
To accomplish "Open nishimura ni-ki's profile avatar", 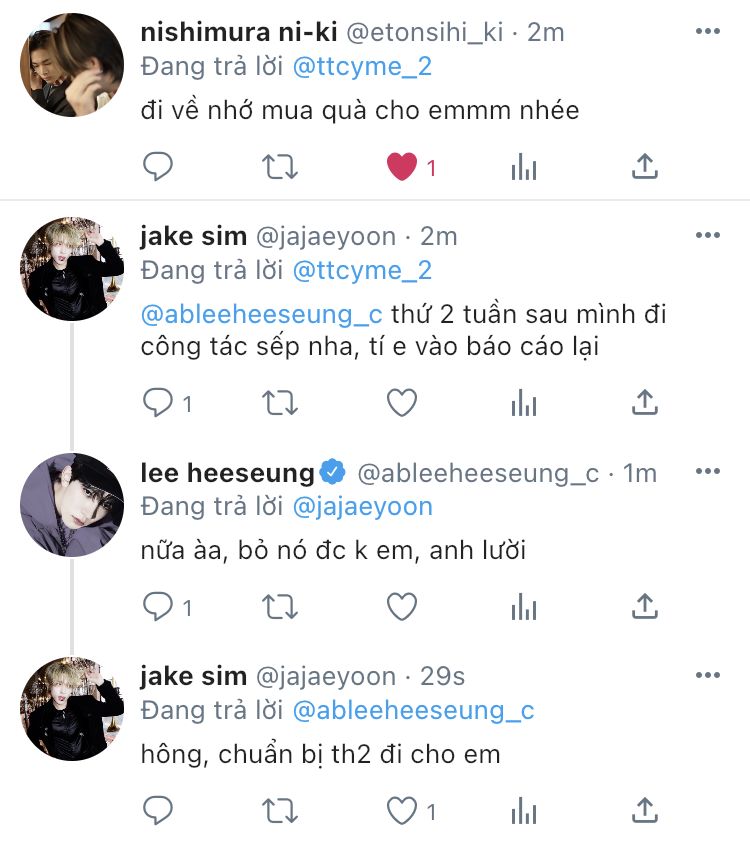I will click(x=72, y=65).
